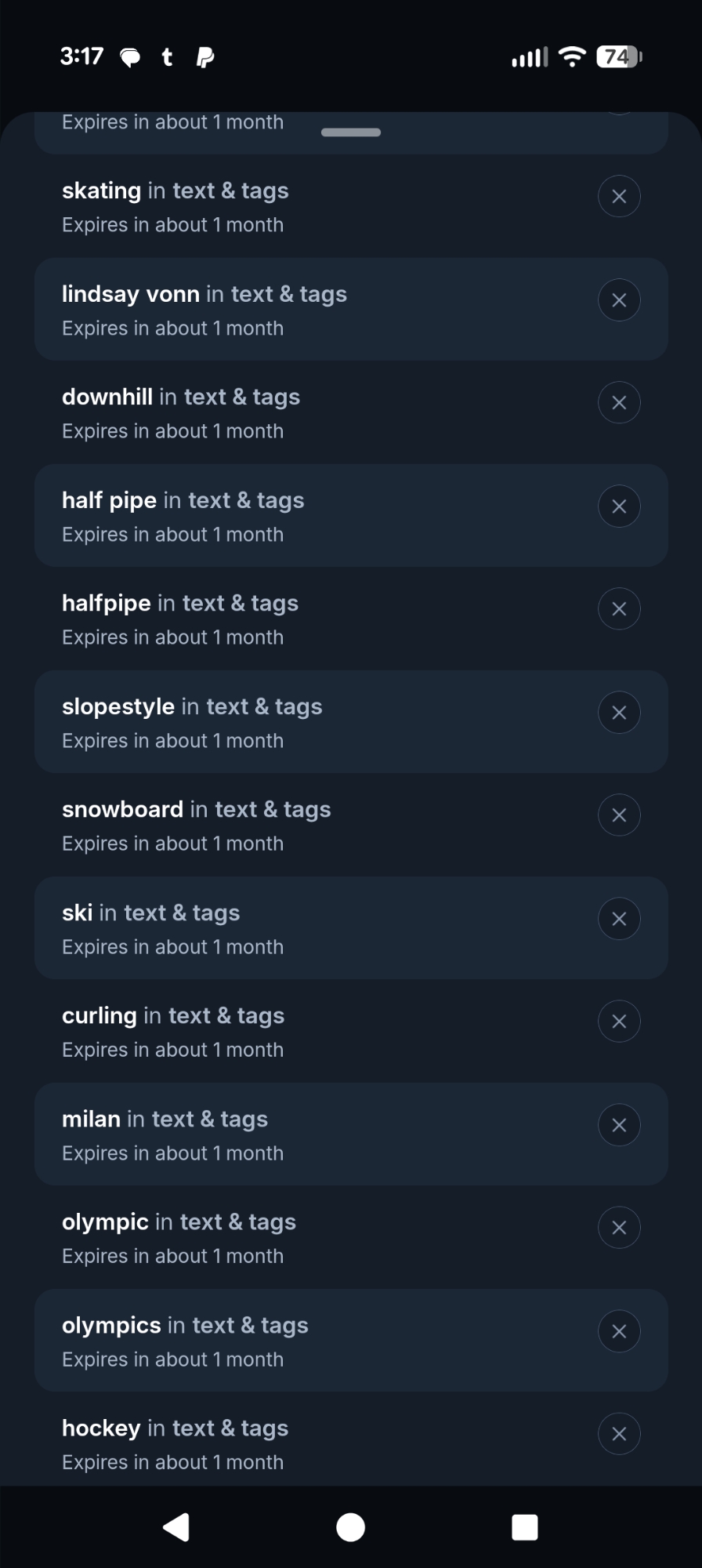
Task: Delete the "ski" muted word
Action: tap(619, 919)
